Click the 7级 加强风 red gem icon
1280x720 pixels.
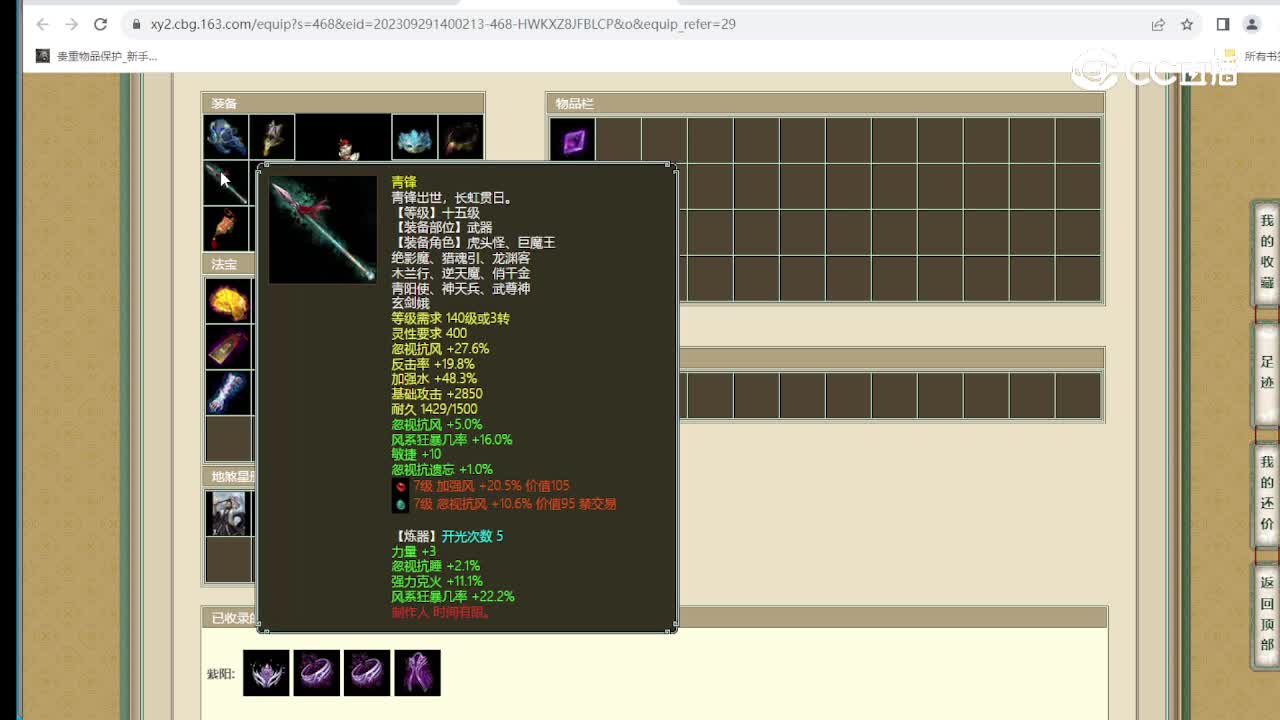pos(400,486)
